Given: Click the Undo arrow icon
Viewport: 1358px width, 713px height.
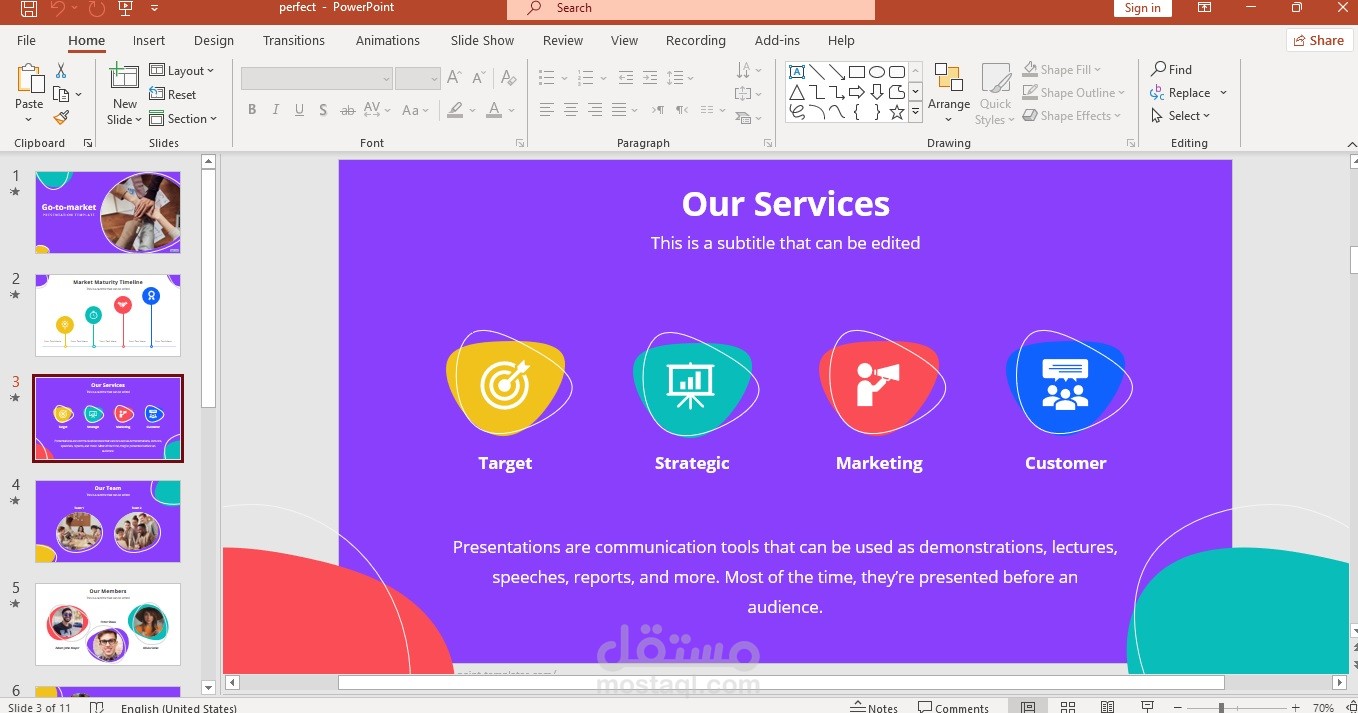Looking at the screenshot, I should click(58, 9).
